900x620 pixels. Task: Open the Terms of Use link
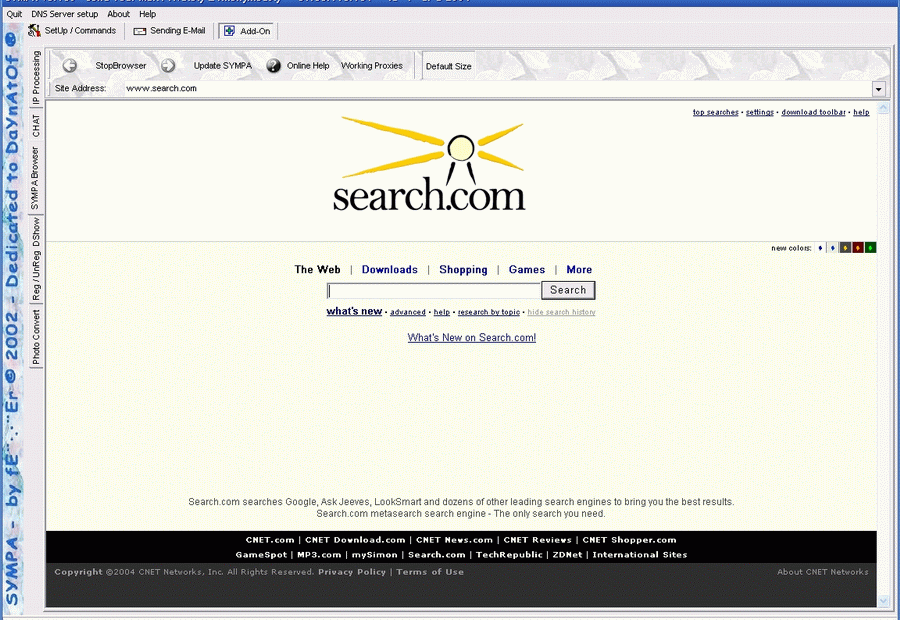pos(430,572)
